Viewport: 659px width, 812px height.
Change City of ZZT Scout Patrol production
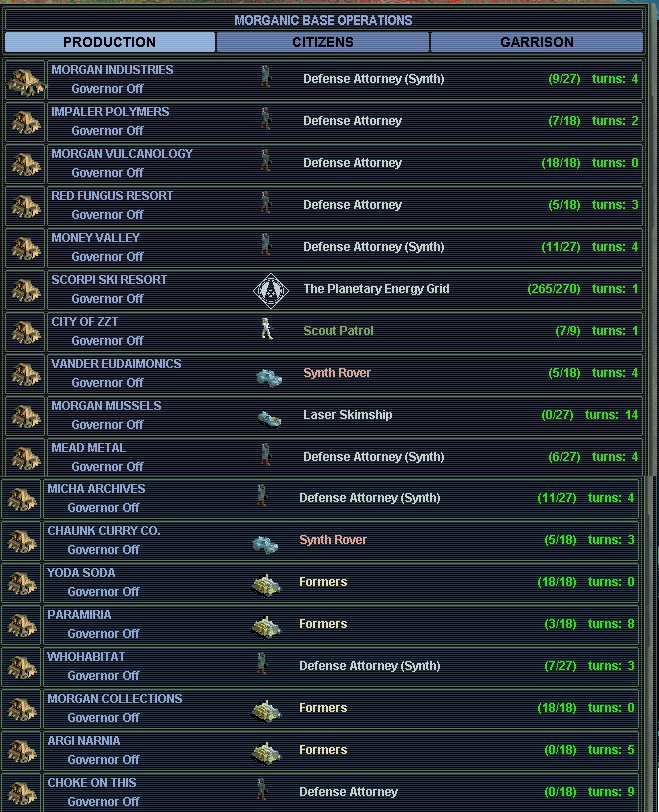(x=338, y=331)
